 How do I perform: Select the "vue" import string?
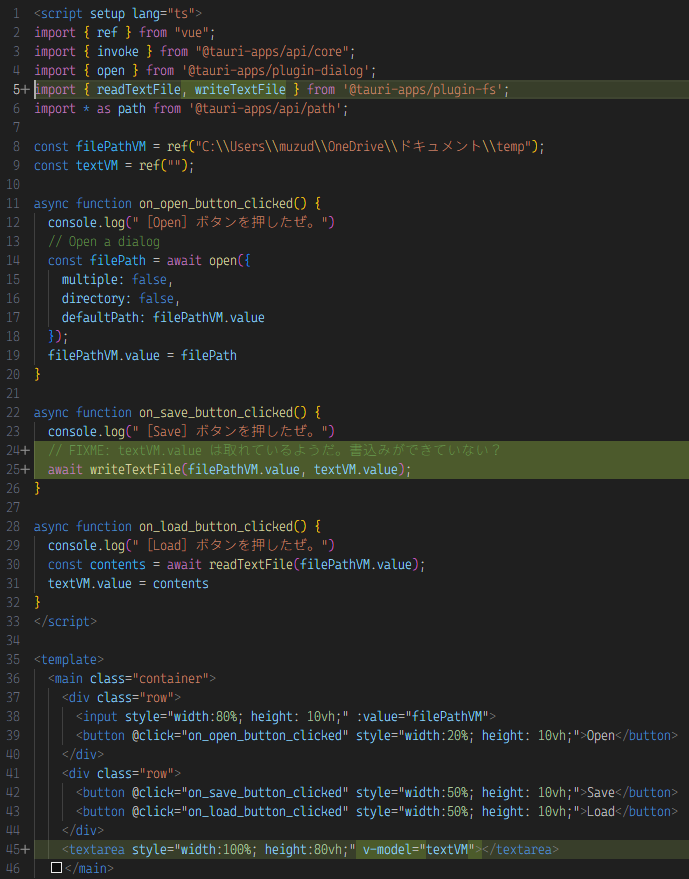(192, 33)
